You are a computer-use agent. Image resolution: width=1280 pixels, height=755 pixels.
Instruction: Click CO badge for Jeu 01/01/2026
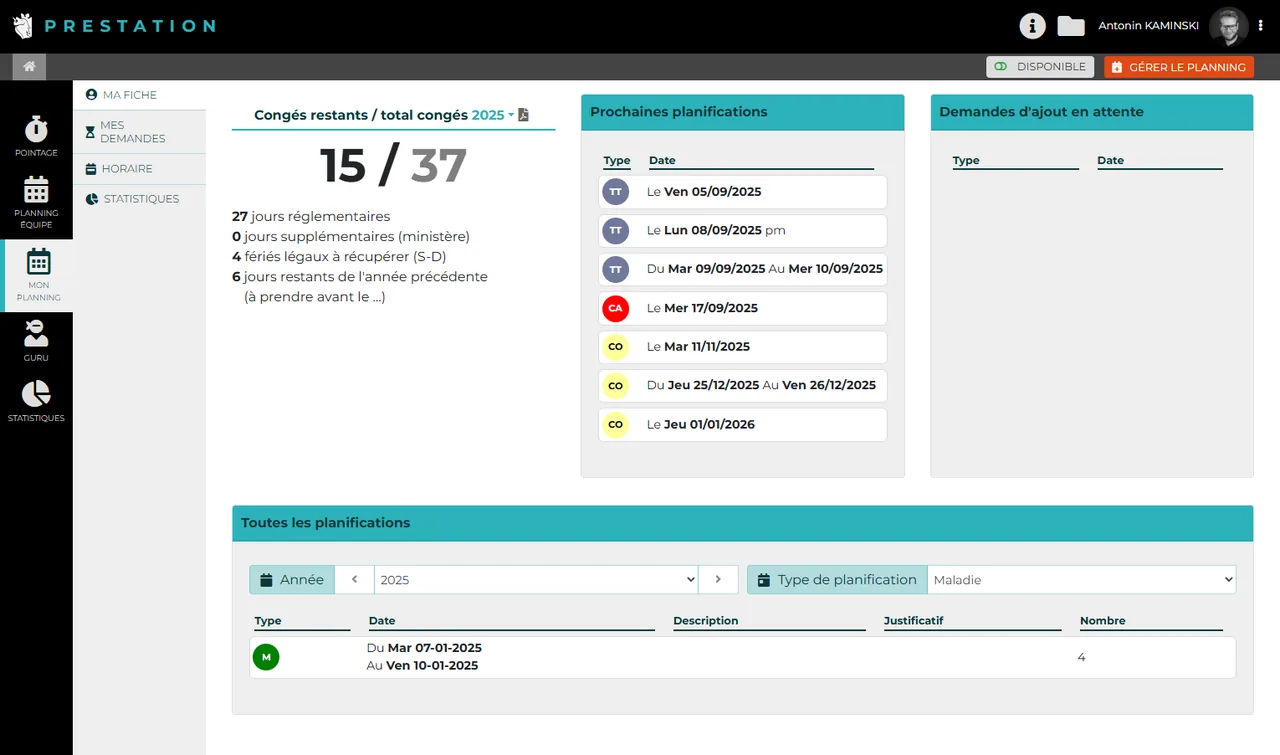pos(615,425)
